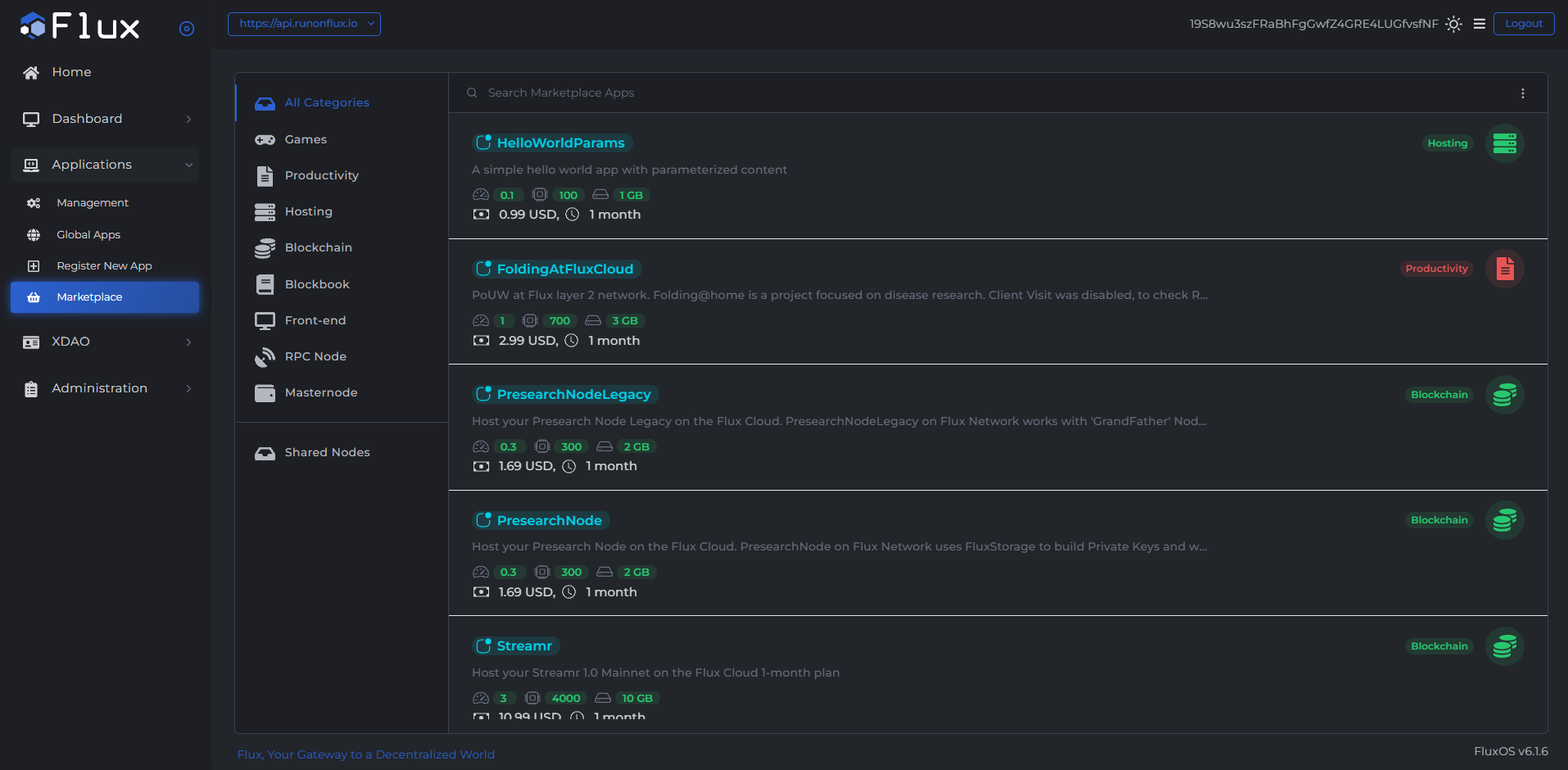Select the Blockchain category coins icon
Image resolution: width=1568 pixels, height=770 pixels.
tap(265, 248)
